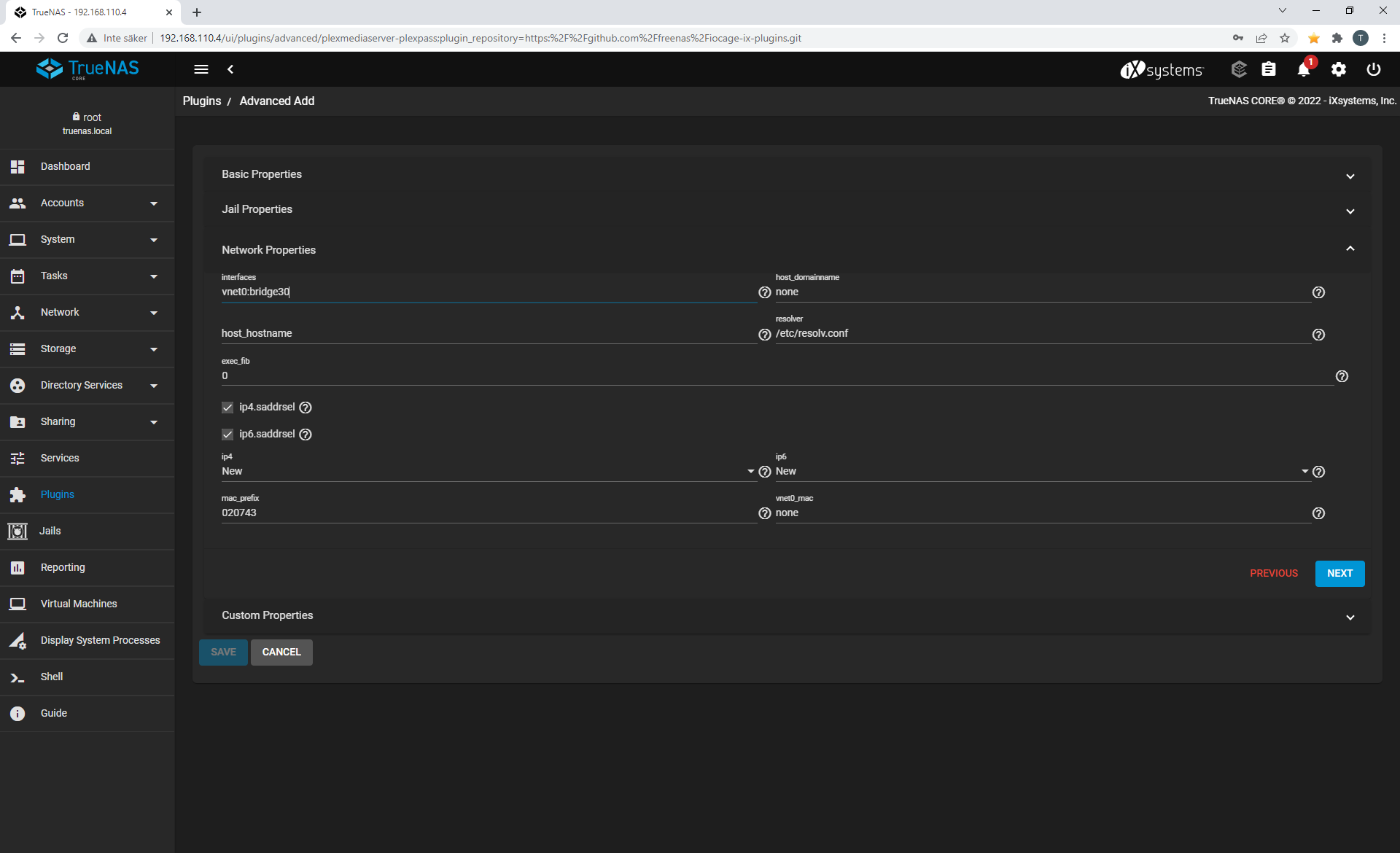
Task: Show help for ip6 dropdown
Action: click(x=1318, y=472)
